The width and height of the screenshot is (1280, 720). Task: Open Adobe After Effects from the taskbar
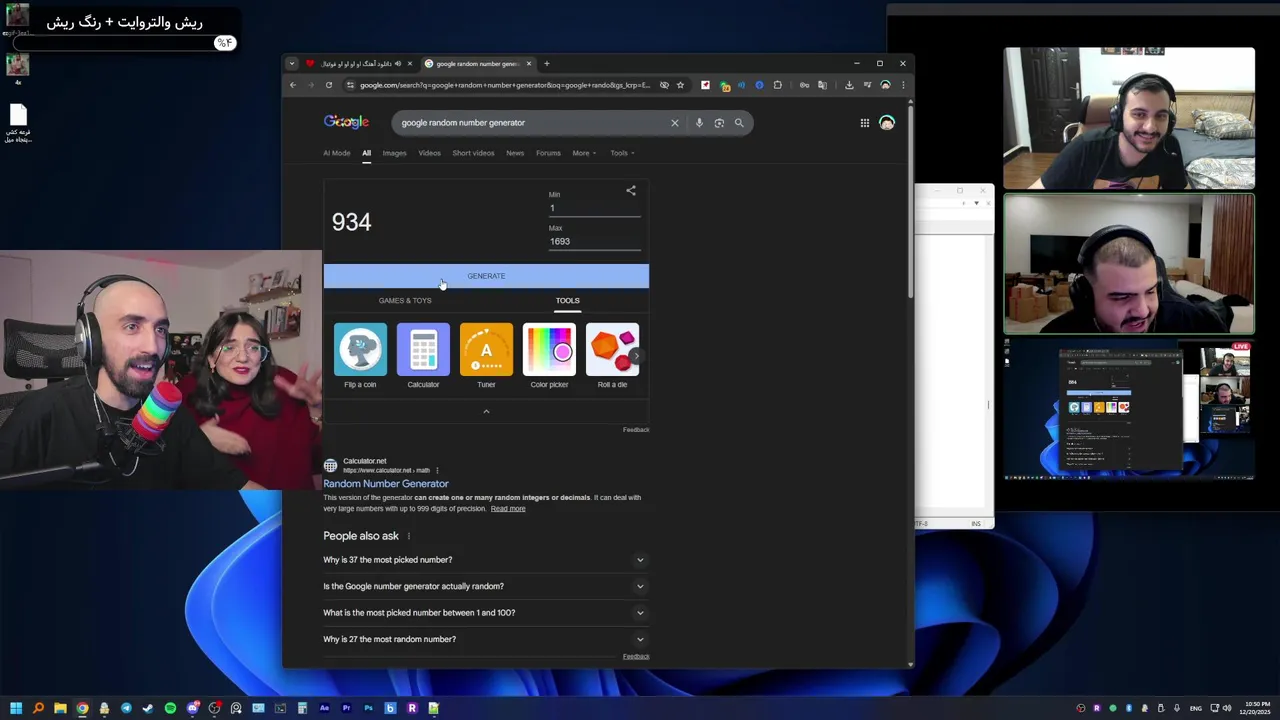(x=324, y=708)
